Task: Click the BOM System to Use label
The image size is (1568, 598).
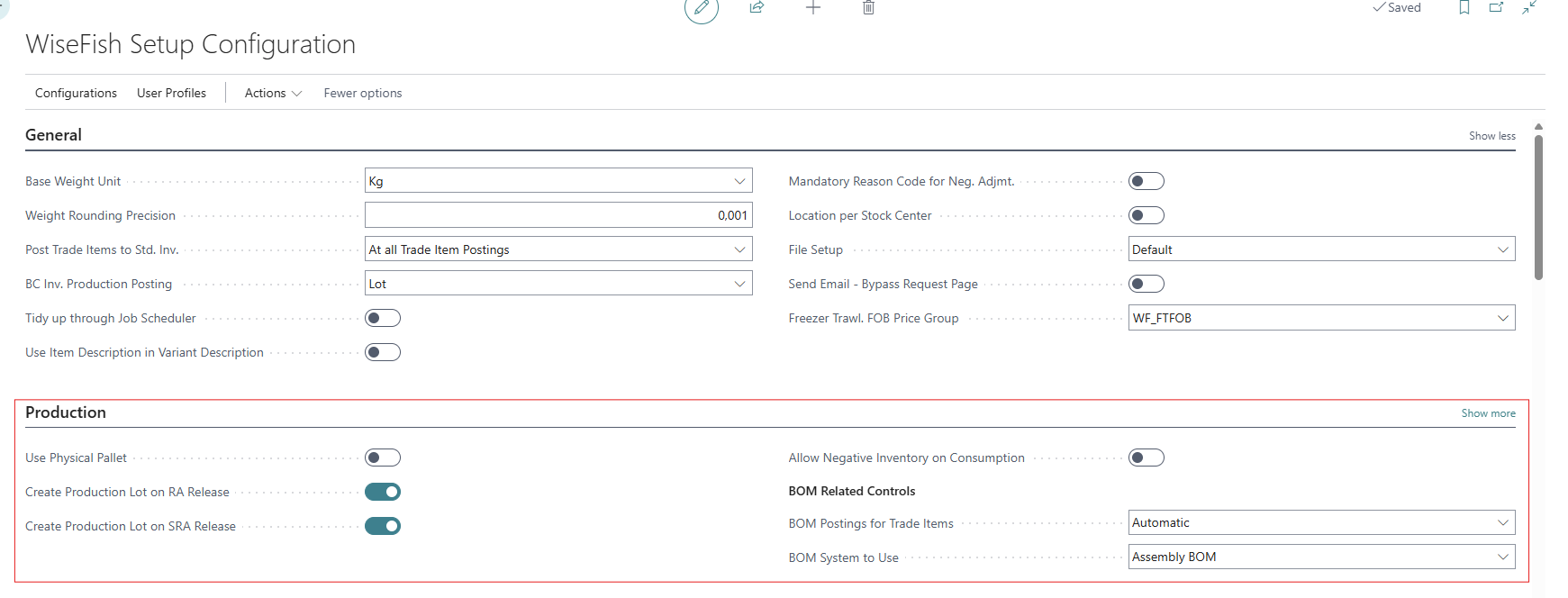Action: click(x=844, y=557)
